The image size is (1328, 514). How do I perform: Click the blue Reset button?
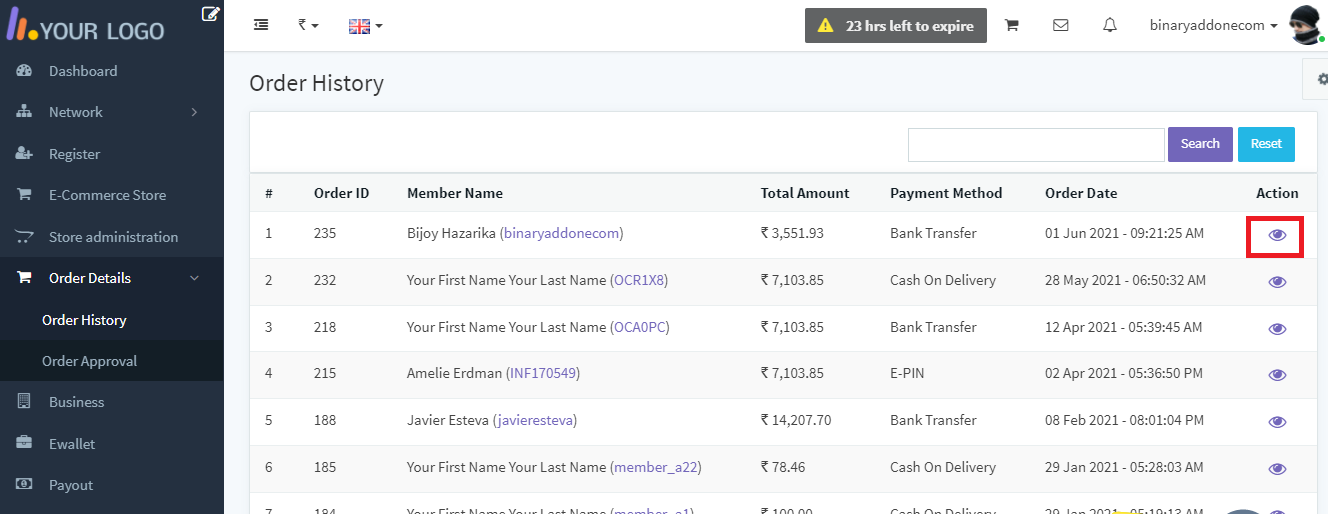click(1266, 144)
